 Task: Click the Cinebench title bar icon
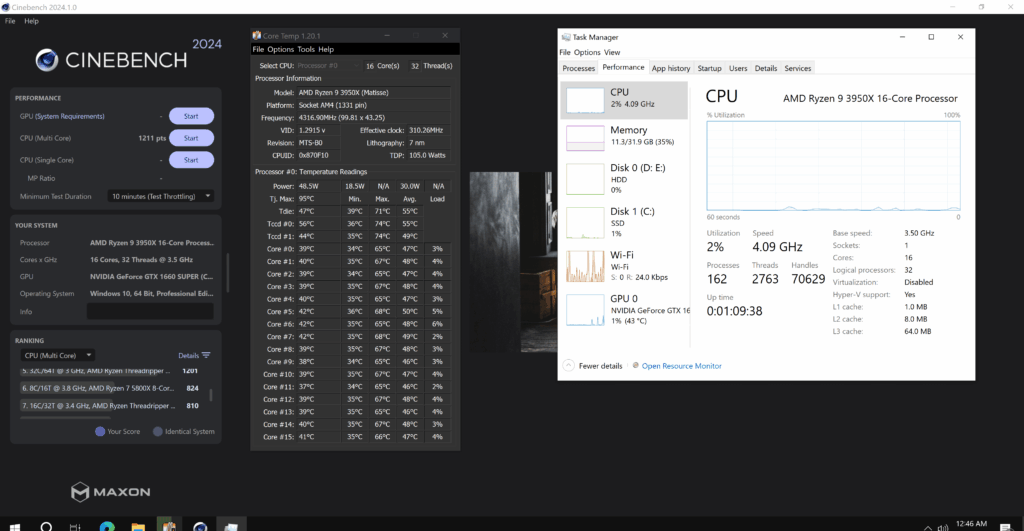click(6, 7)
